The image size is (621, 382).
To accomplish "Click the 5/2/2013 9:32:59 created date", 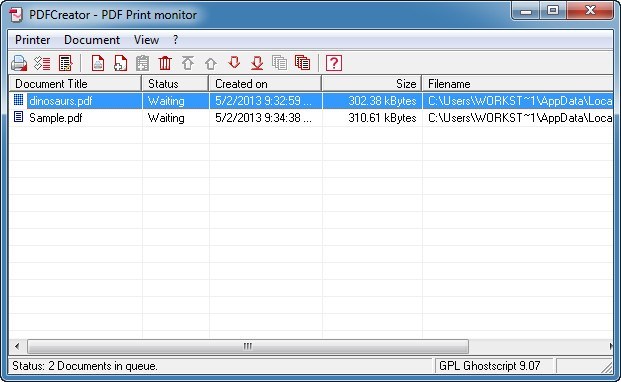I will (x=263, y=101).
